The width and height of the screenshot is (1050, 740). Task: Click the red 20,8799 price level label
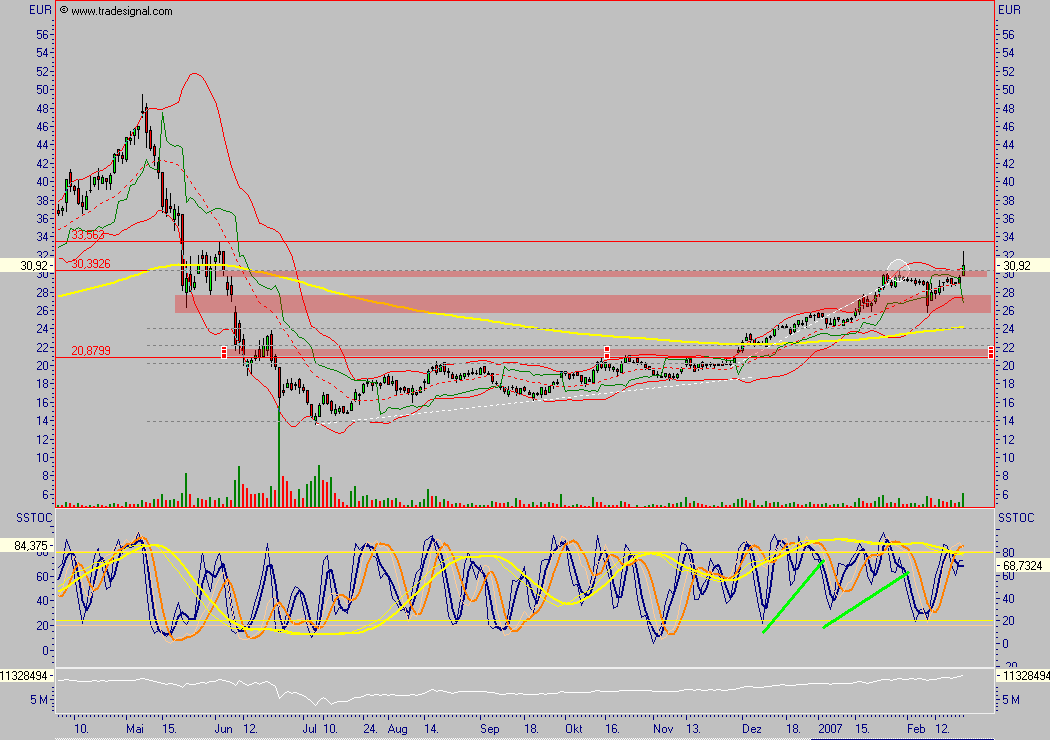tap(91, 351)
